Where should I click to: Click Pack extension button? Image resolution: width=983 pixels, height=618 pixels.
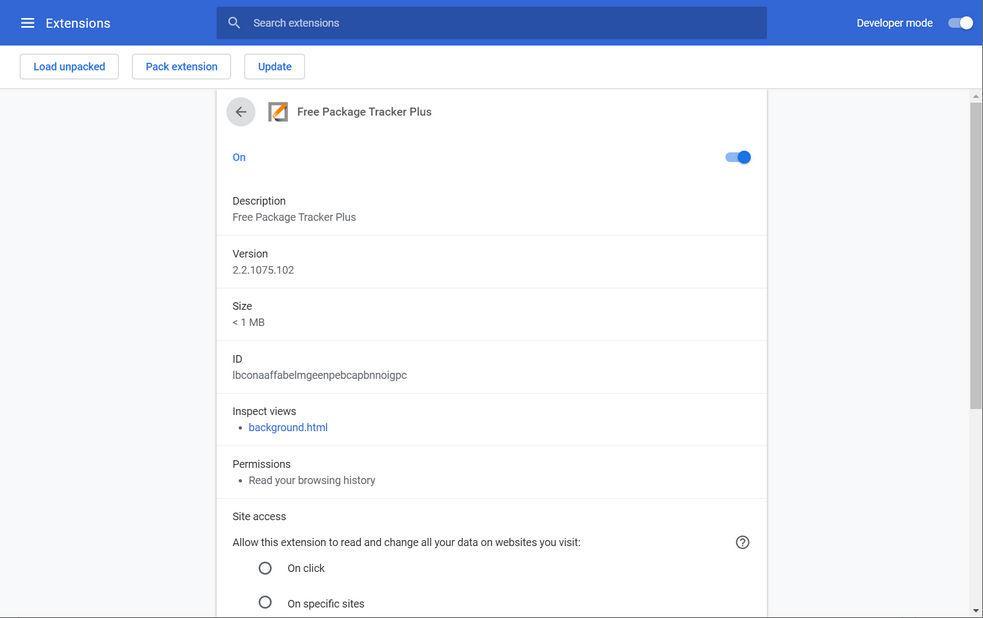point(181,66)
